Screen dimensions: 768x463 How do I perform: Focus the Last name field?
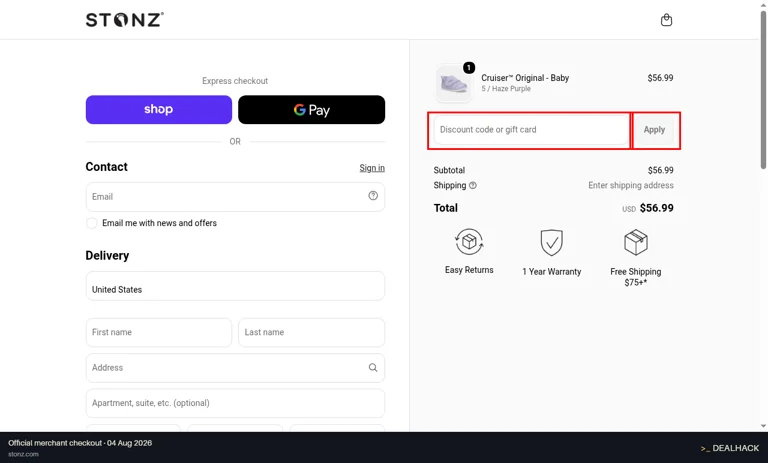(x=312, y=332)
